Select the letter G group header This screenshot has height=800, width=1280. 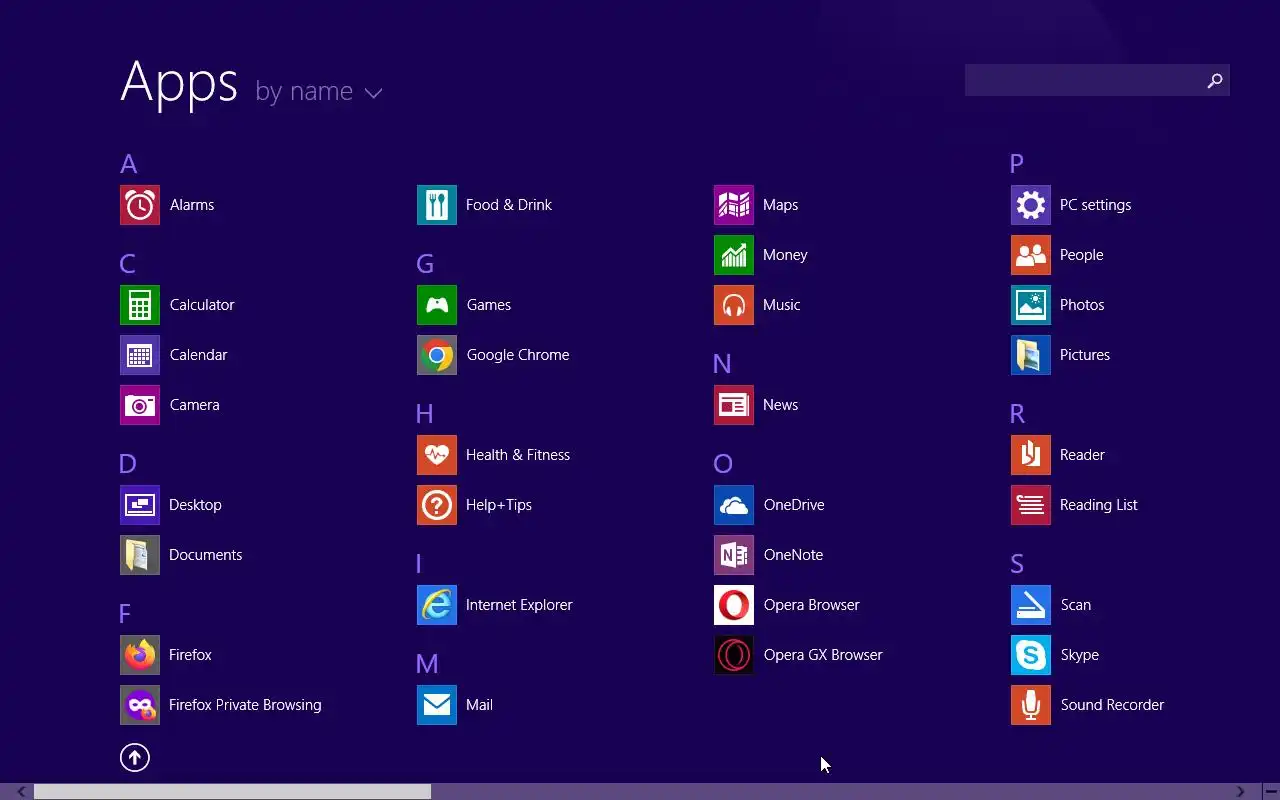pyautogui.click(x=425, y=264)
